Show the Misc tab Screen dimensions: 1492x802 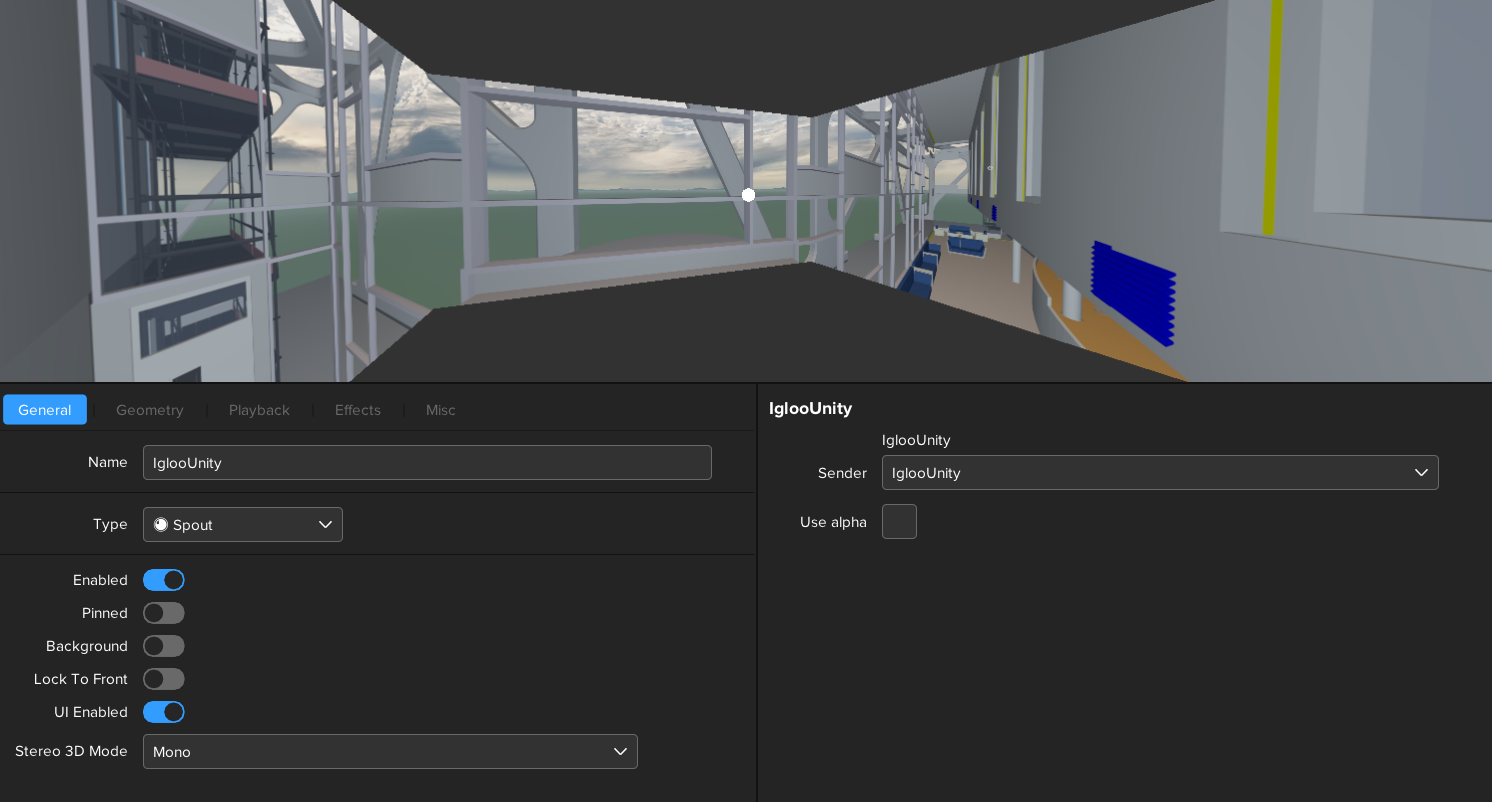point(441,410)
